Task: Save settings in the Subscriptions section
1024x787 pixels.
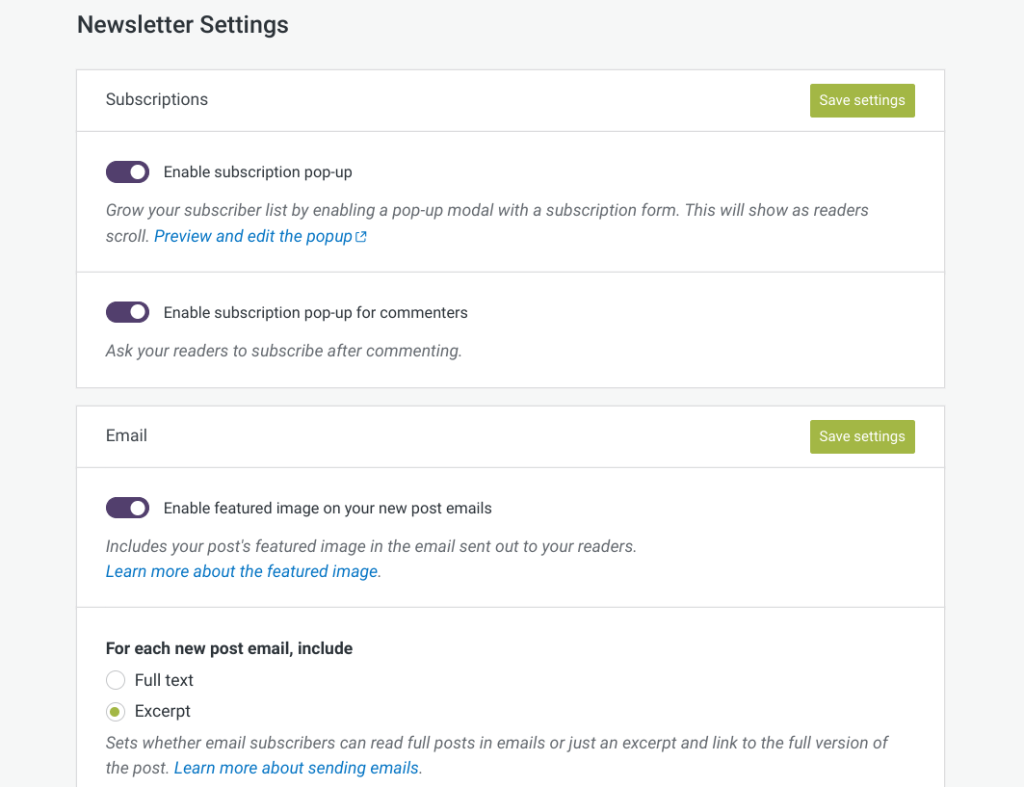Action: pos(861,100)
